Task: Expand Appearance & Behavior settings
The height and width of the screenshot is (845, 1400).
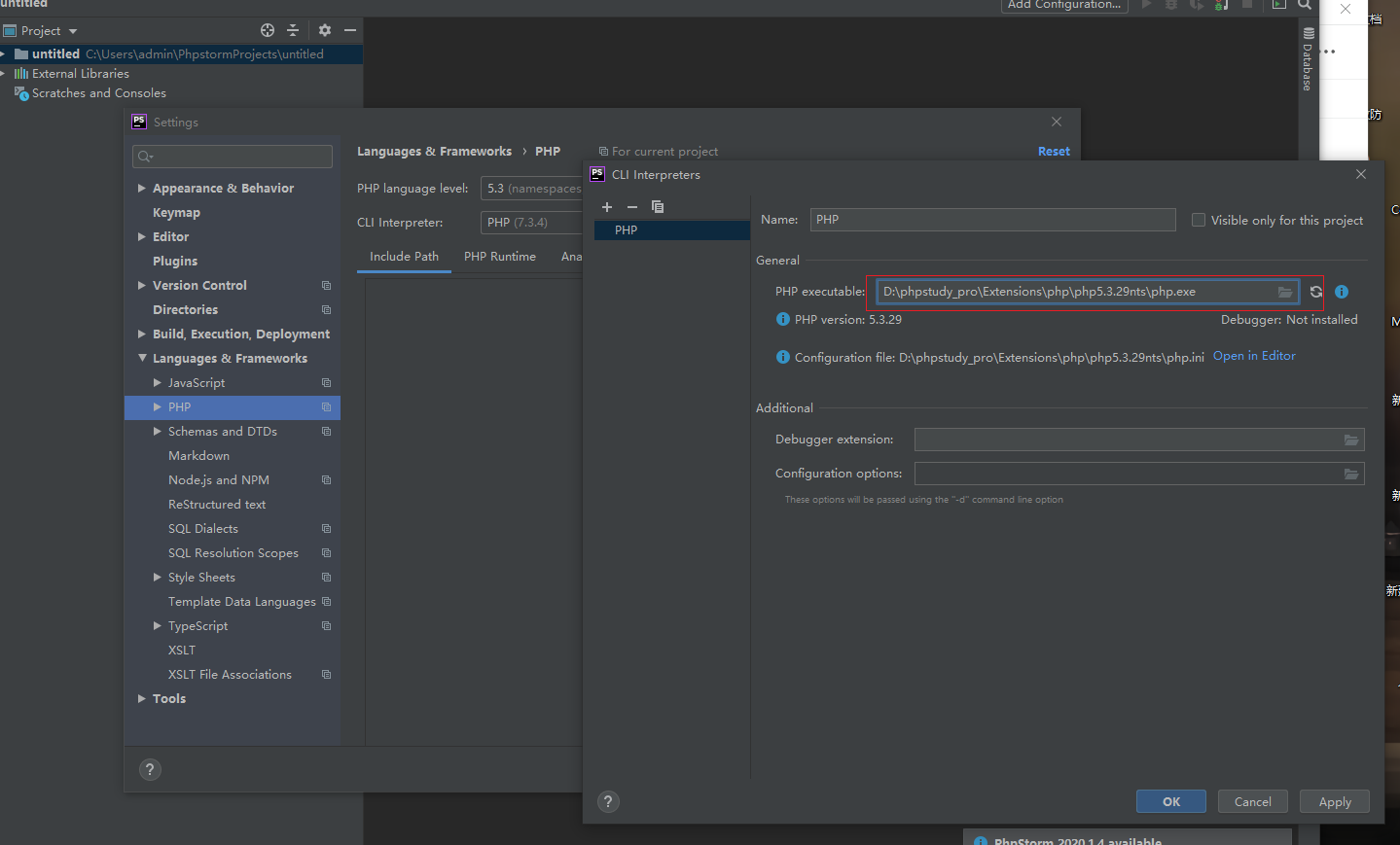Action: click(x=142, y=189)
